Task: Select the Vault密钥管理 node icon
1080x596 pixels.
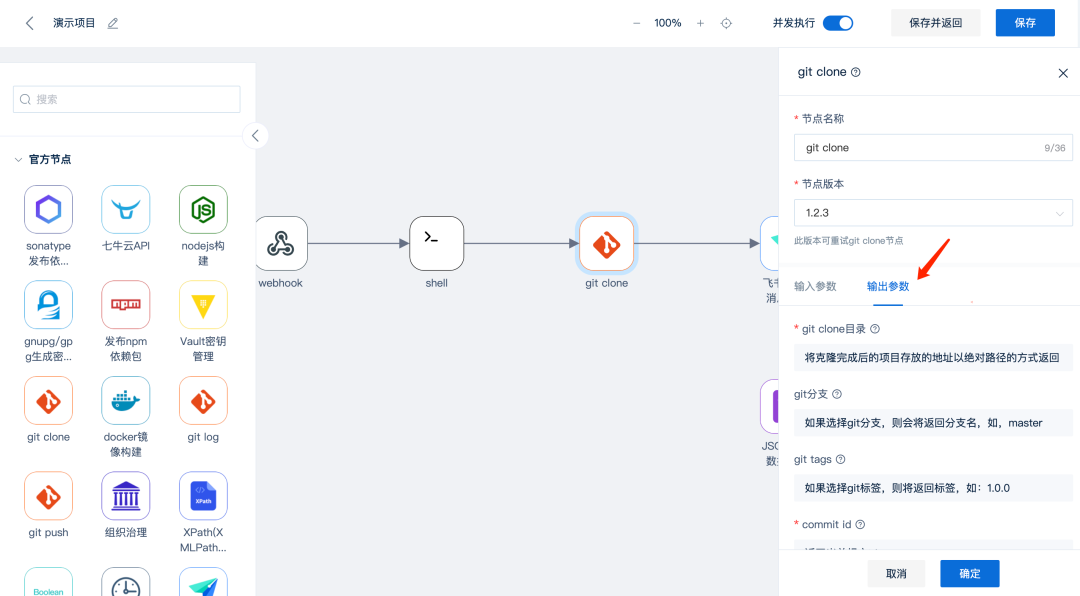Action: 203,305
